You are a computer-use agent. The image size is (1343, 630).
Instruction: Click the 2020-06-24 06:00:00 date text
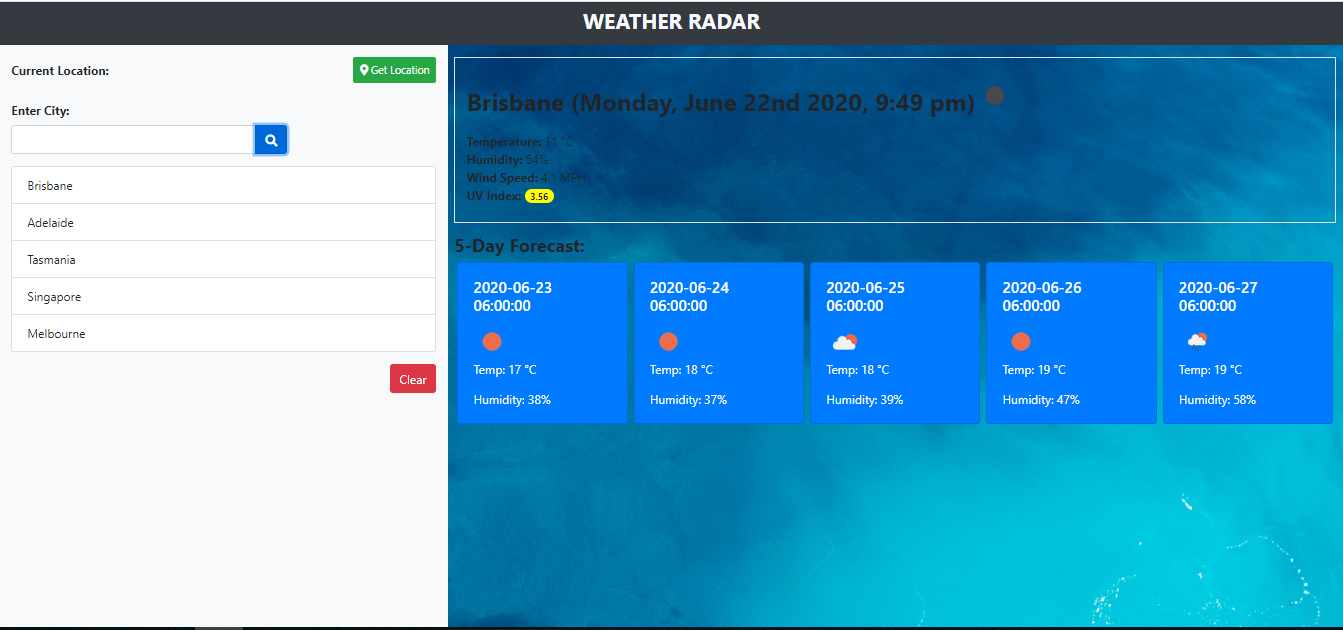click(689, 297)
